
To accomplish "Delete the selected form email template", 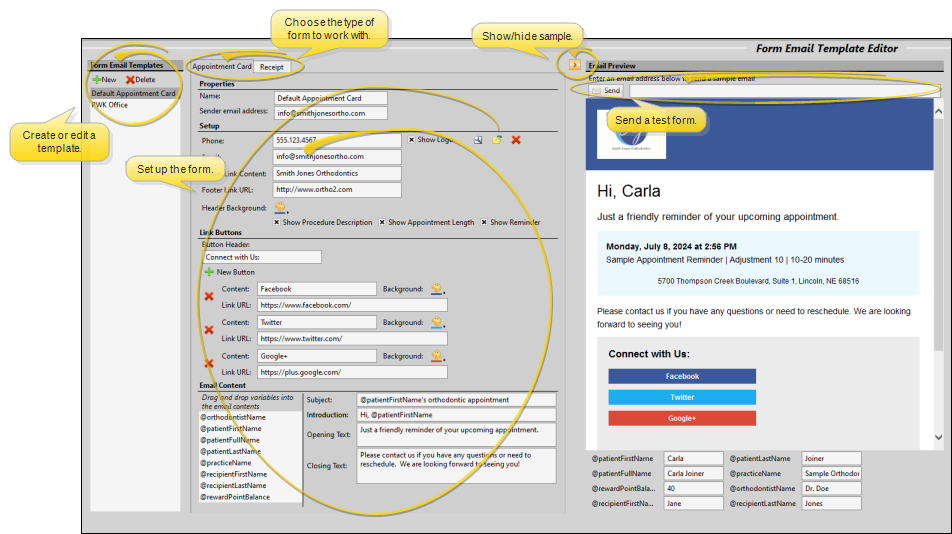I will tap(140, 79).
